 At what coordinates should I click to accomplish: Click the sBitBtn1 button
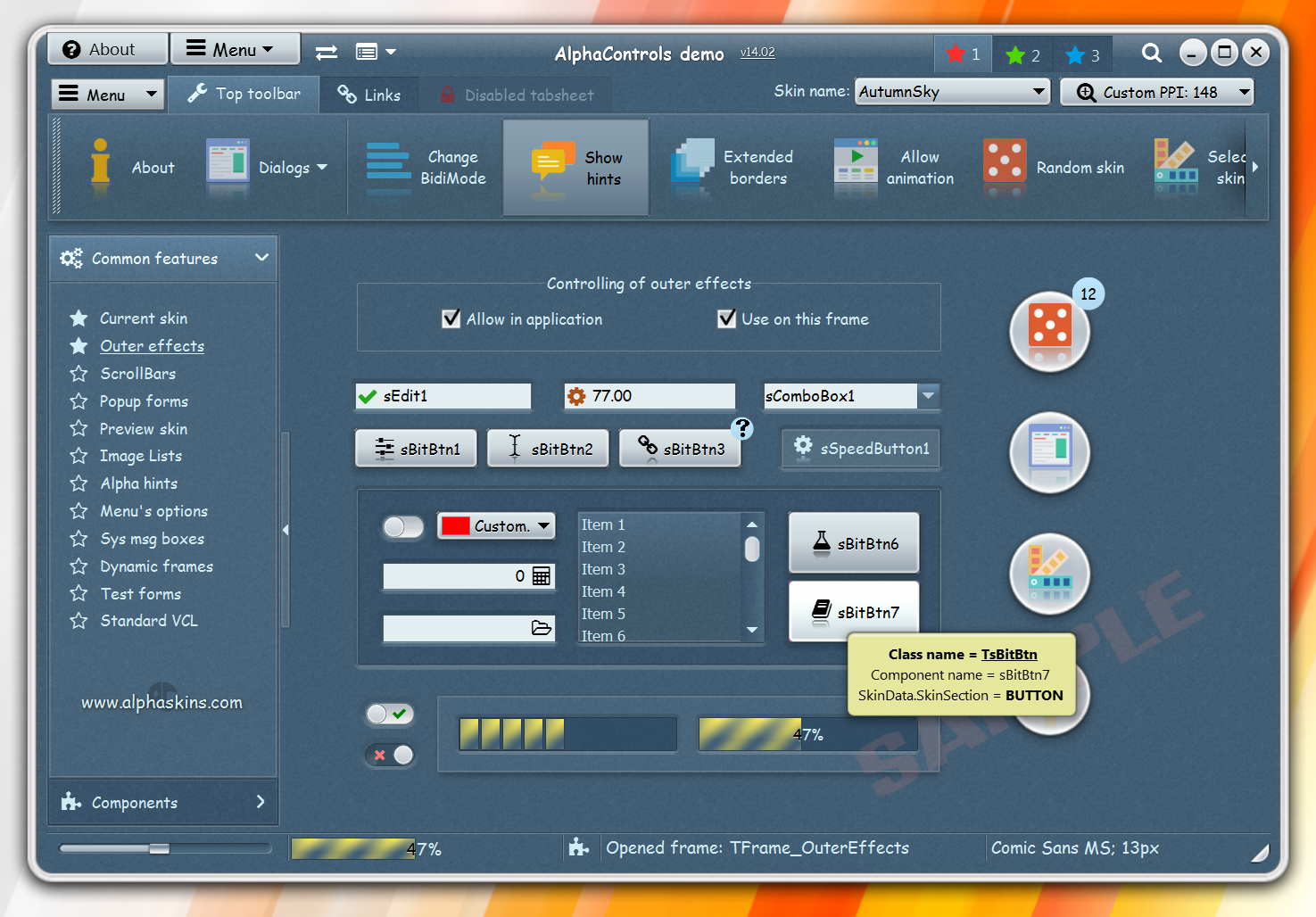tap(416, 448)
